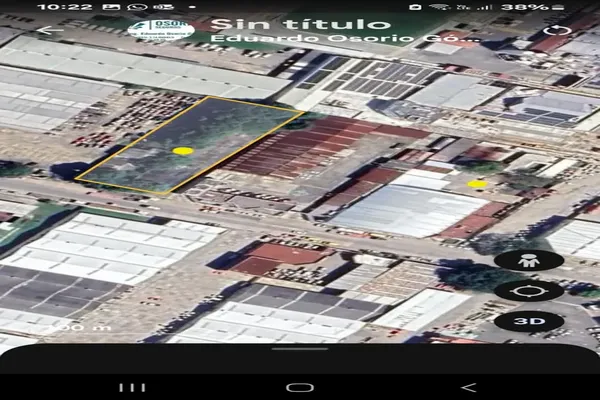Image resolution: width=600 pixels, height=400 pixels.
Task: Tap the refresh icon at top right
Action: pos(558,30)
